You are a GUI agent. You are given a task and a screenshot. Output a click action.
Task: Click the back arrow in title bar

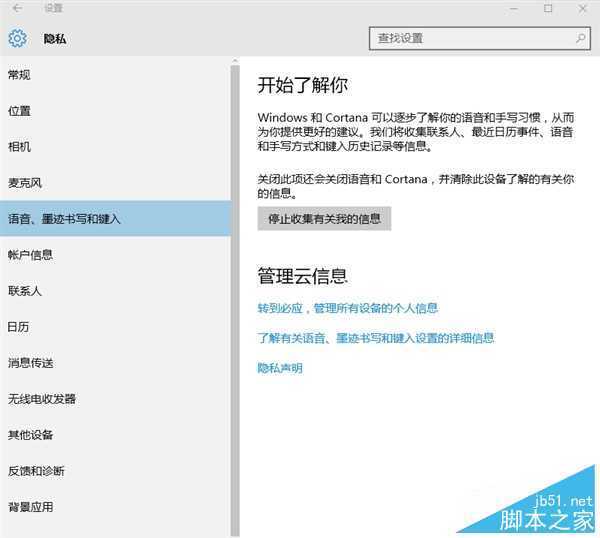[17, 8]
